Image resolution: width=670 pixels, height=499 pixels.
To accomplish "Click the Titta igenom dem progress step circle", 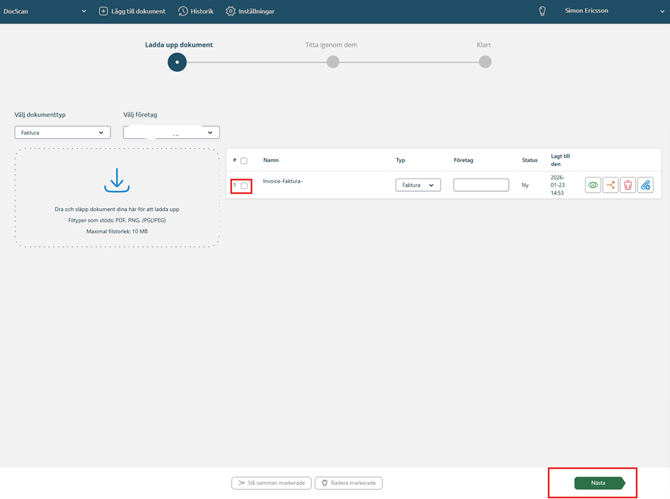I will pos(333,62).
